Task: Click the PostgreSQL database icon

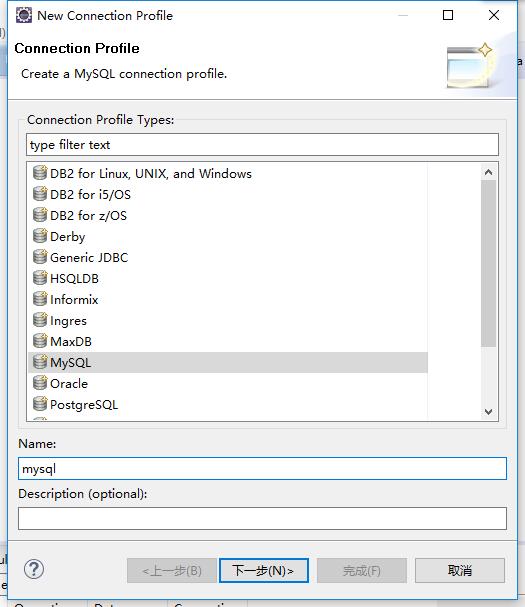Action: tap(39, 404)
